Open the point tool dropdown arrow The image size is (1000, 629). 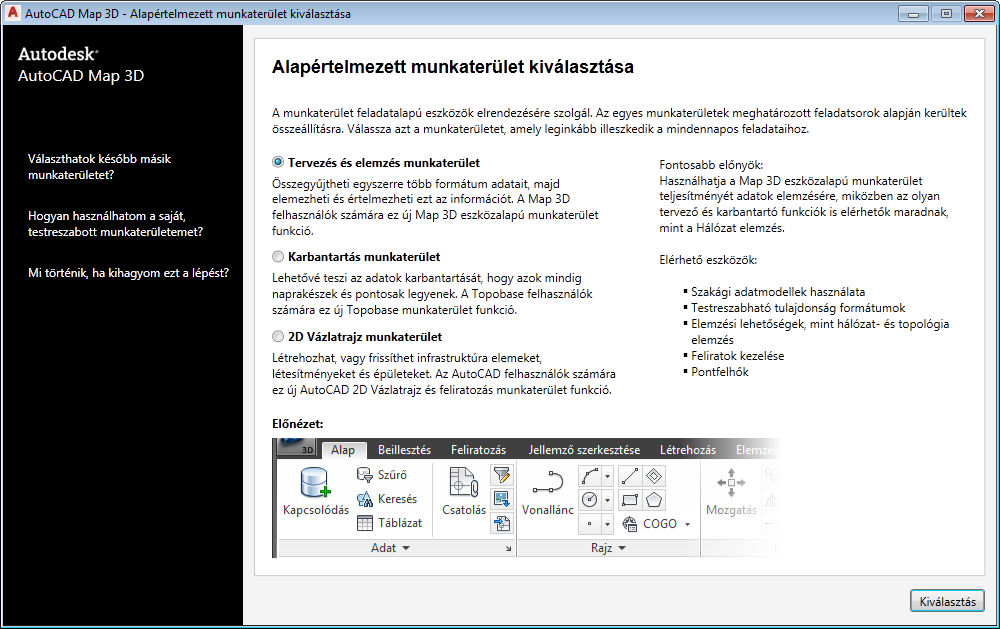tap(607, 524)
